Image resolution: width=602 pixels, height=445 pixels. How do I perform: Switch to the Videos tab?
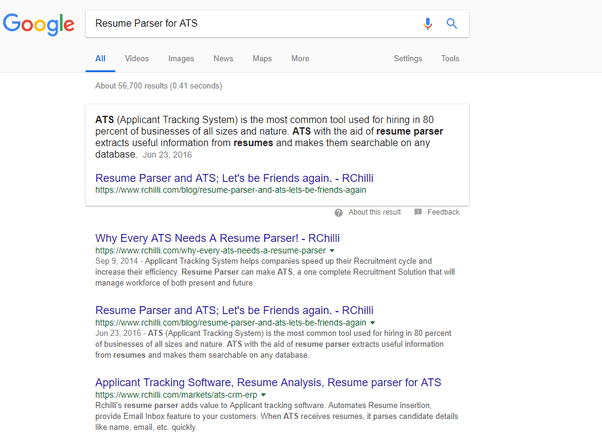pyautogui.click(x=137, y=58)
